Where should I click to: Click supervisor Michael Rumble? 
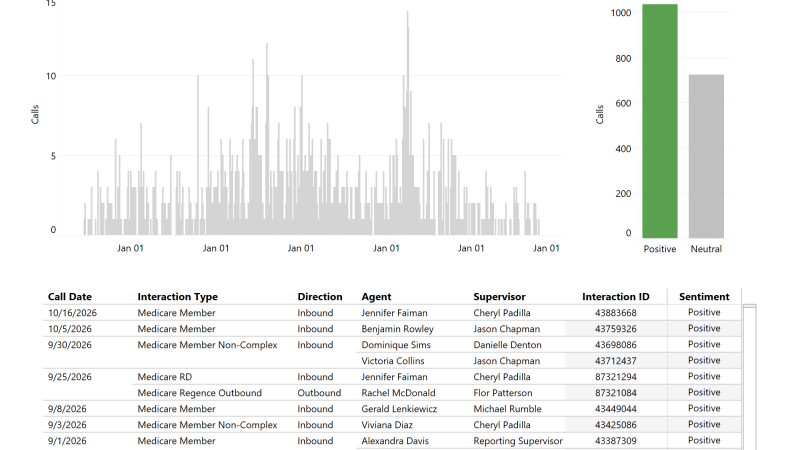(x=507, y=409)
